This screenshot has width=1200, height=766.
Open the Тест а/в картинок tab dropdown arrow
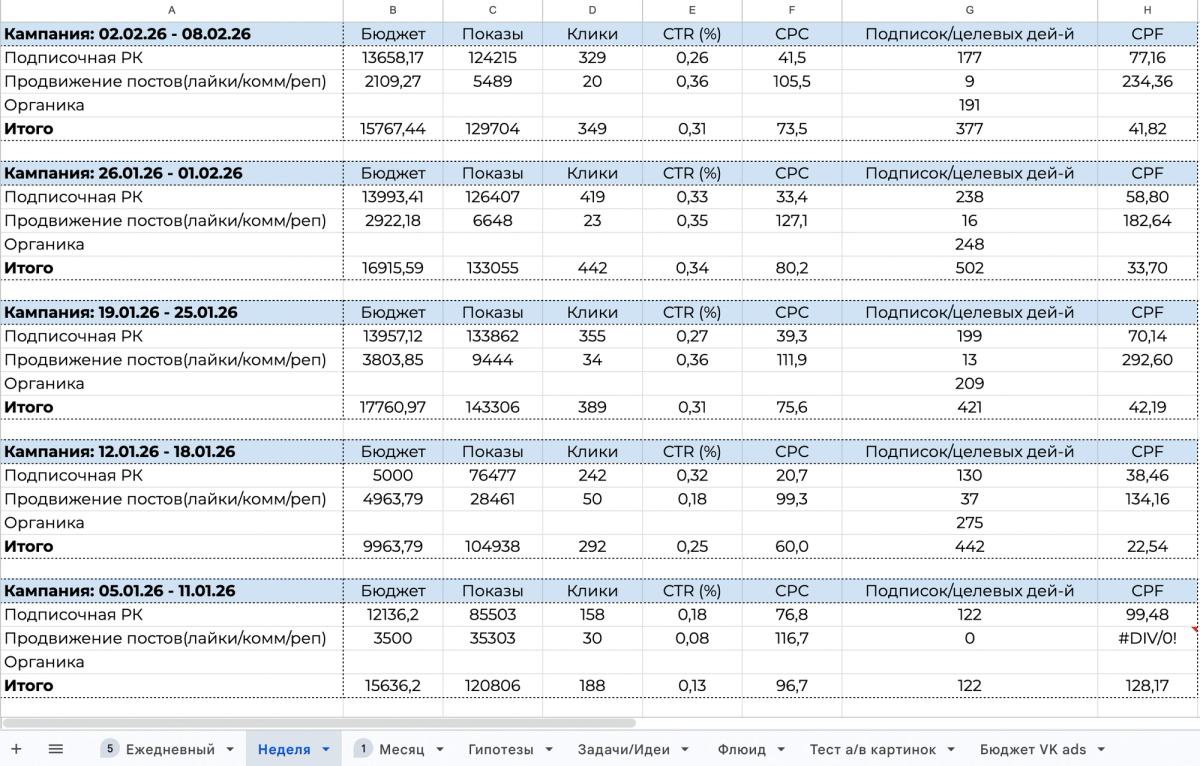(951, 749)
